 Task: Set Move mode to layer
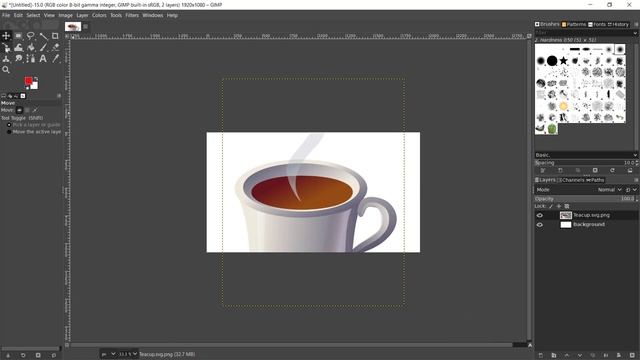19,110
